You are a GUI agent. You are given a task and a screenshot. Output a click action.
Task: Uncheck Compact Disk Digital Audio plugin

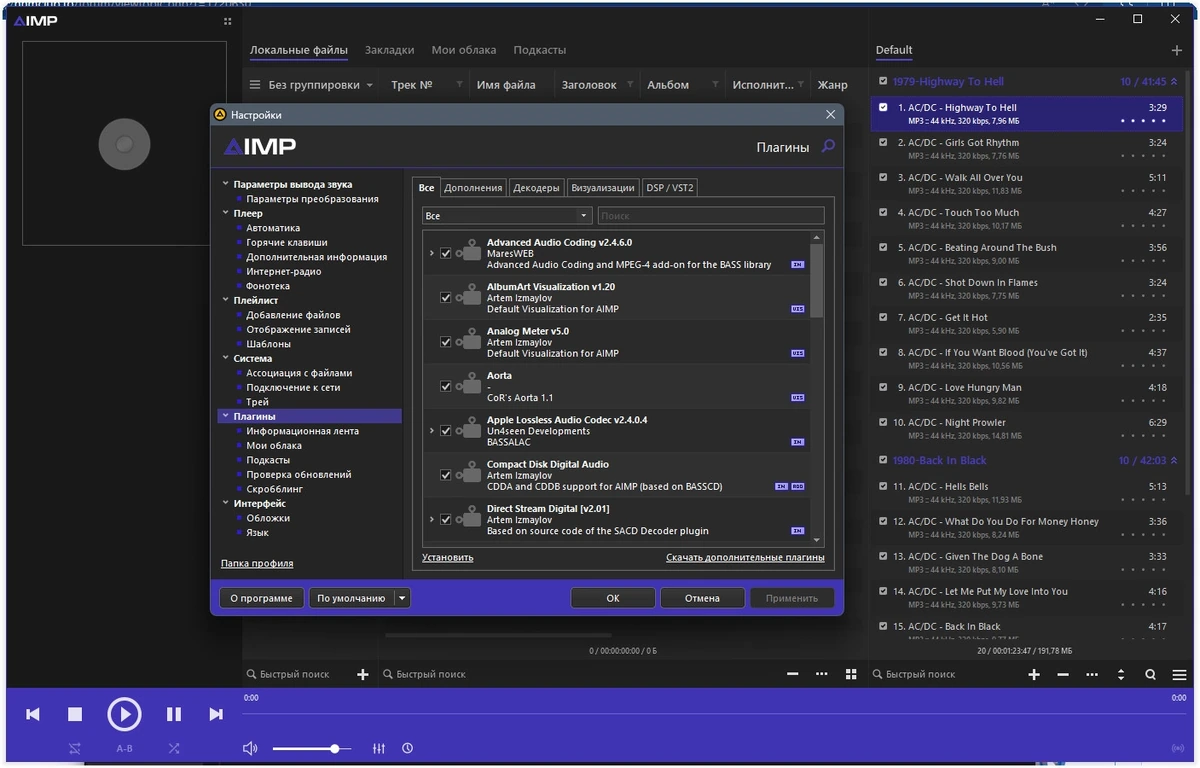[x=446, y=475]
